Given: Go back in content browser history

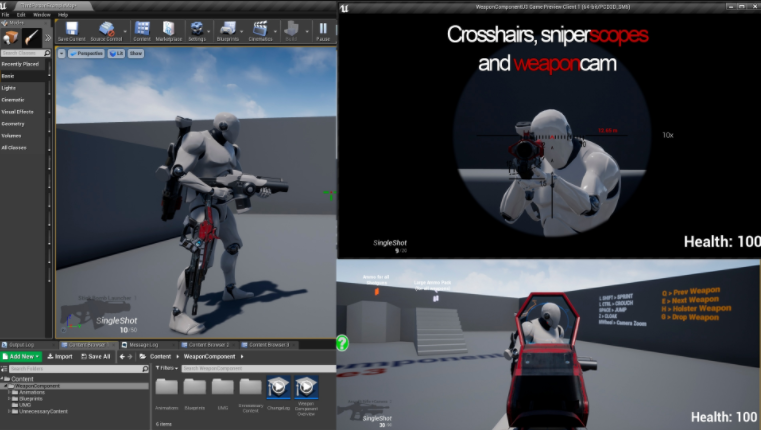Looking at the screenshot, I should pos(122,357).
